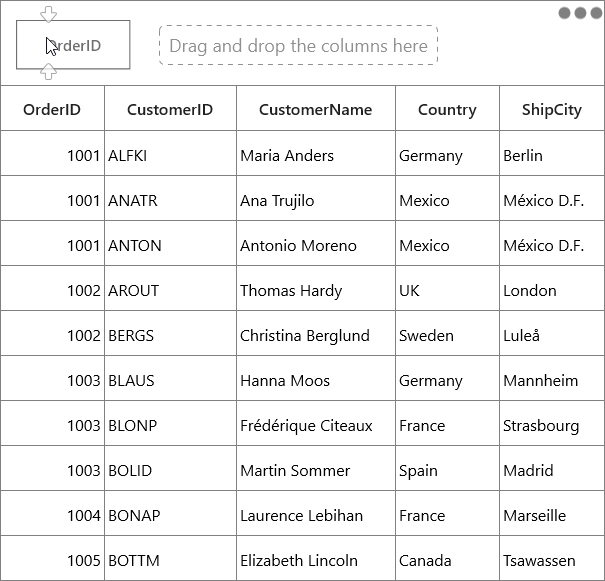The width and height of the screenshot is (605, 581).
Task: Select the Mannheim ship city cell
Action: (552, 378)
